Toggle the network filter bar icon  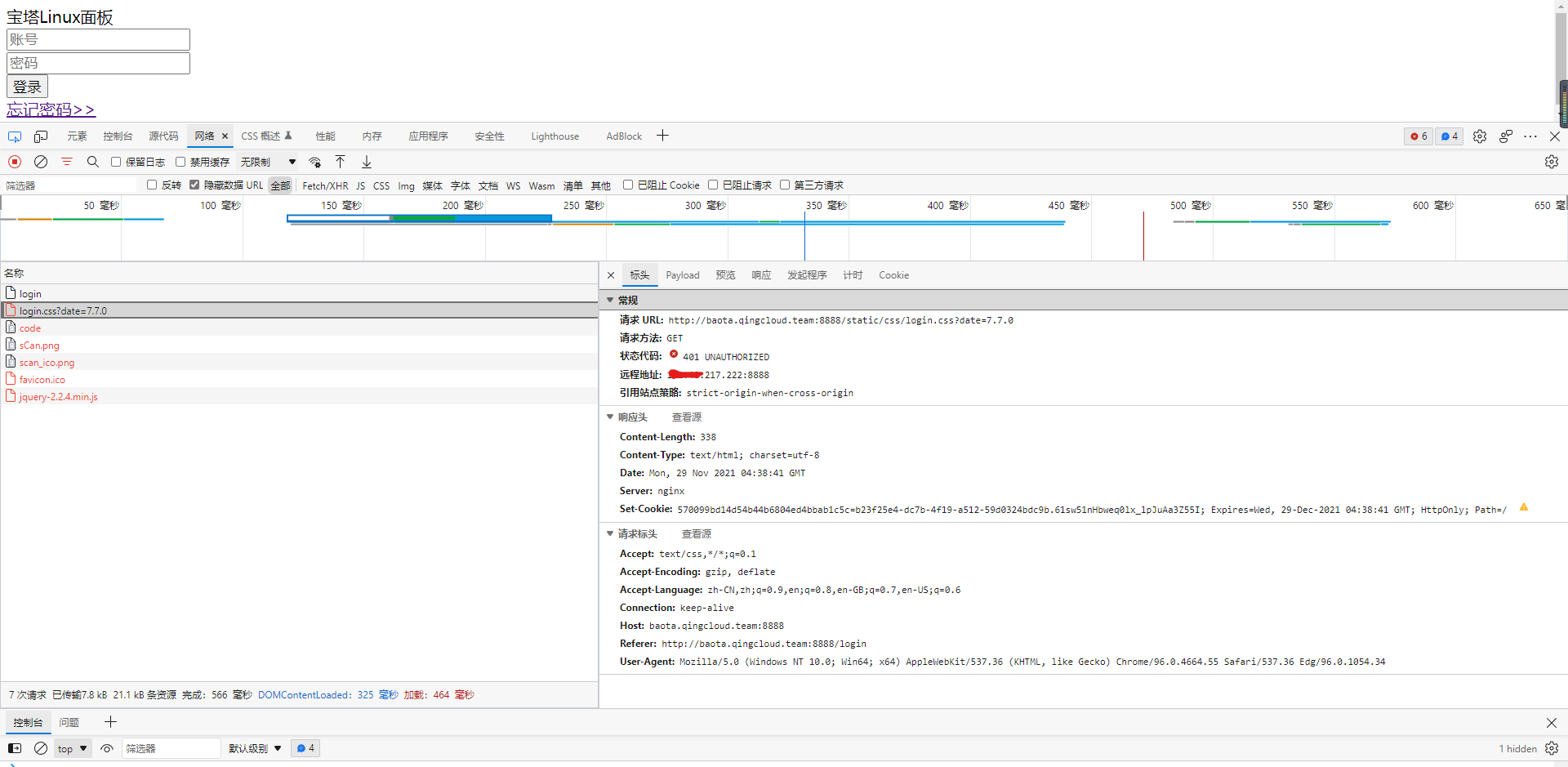tap(67, 162)
